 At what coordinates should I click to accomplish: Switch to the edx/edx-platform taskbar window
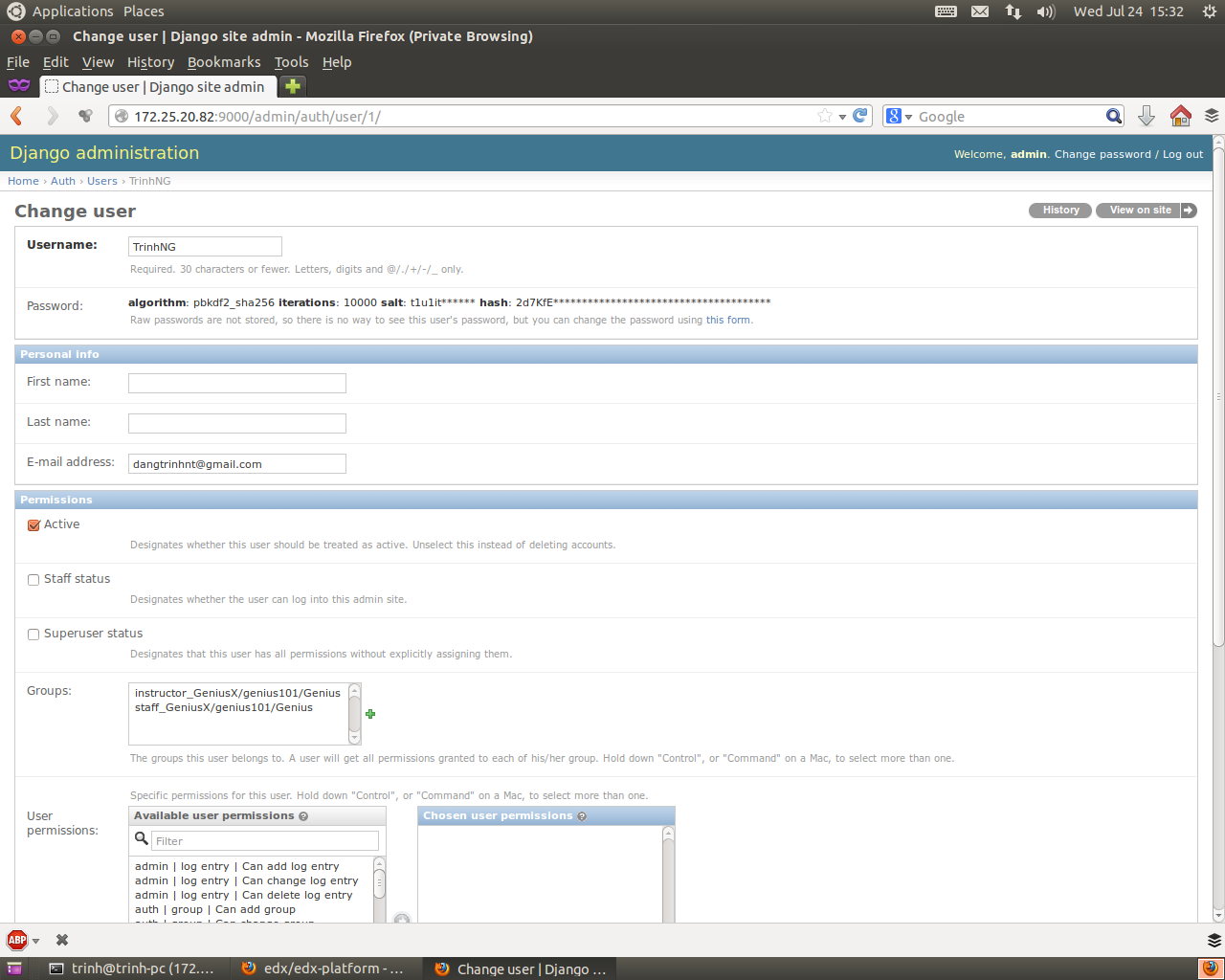point(323,969)
